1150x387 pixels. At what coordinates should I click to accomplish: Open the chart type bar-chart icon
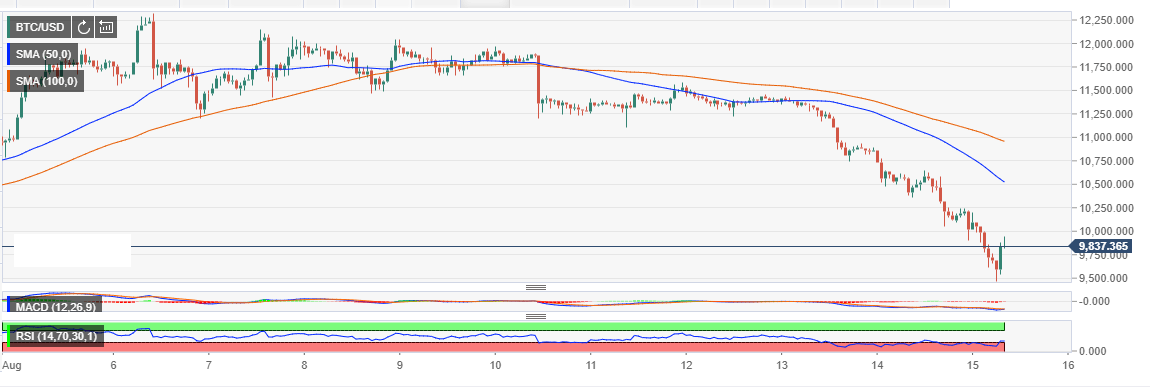click(x=106, y=28)
